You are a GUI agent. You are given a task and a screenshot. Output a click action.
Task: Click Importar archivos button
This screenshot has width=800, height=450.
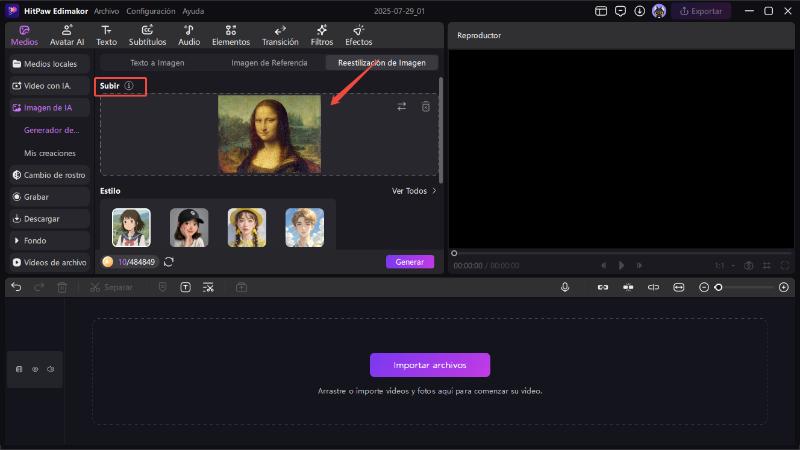pos(430,365)
